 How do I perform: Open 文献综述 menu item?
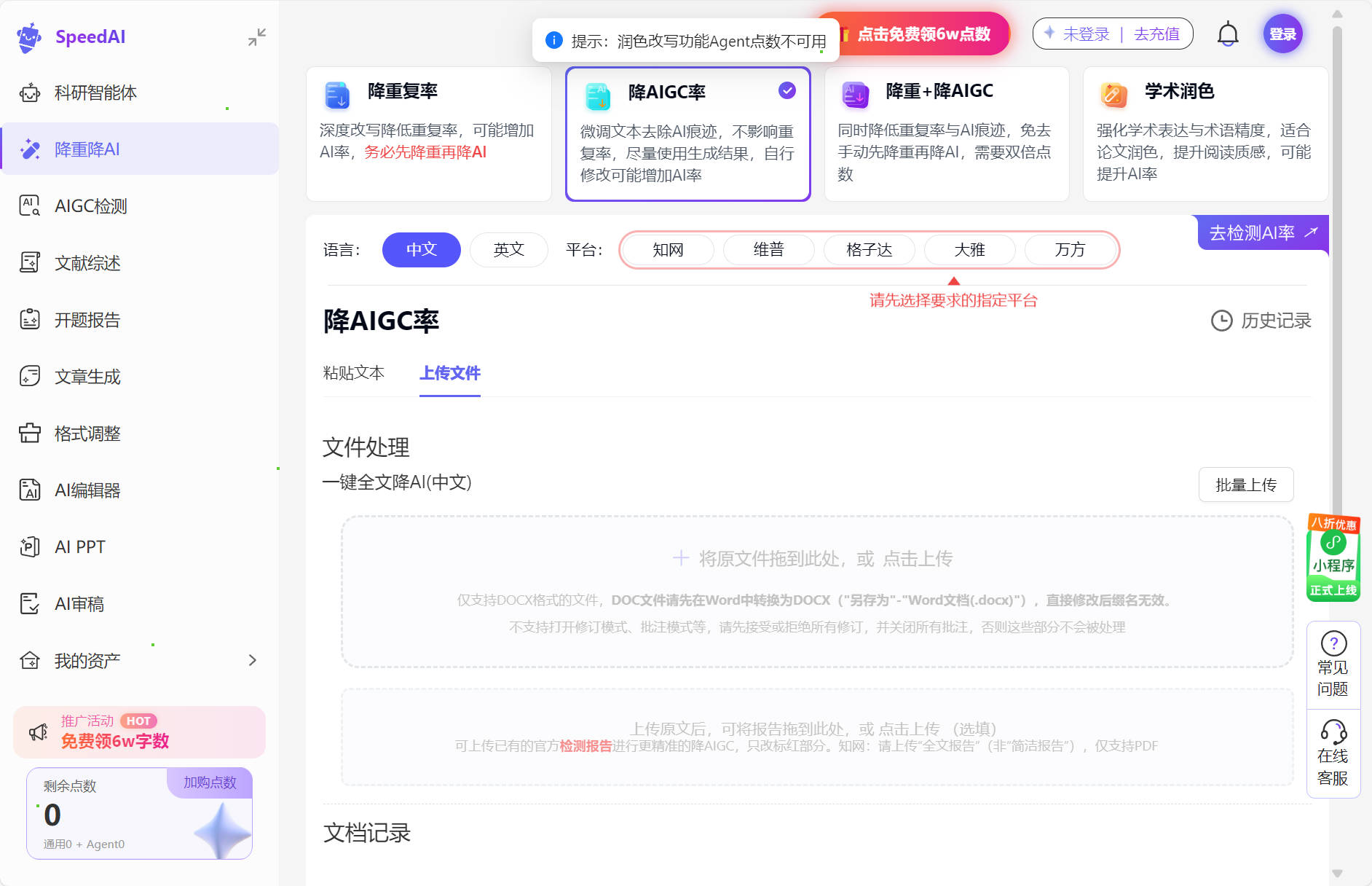pos(140,263)
